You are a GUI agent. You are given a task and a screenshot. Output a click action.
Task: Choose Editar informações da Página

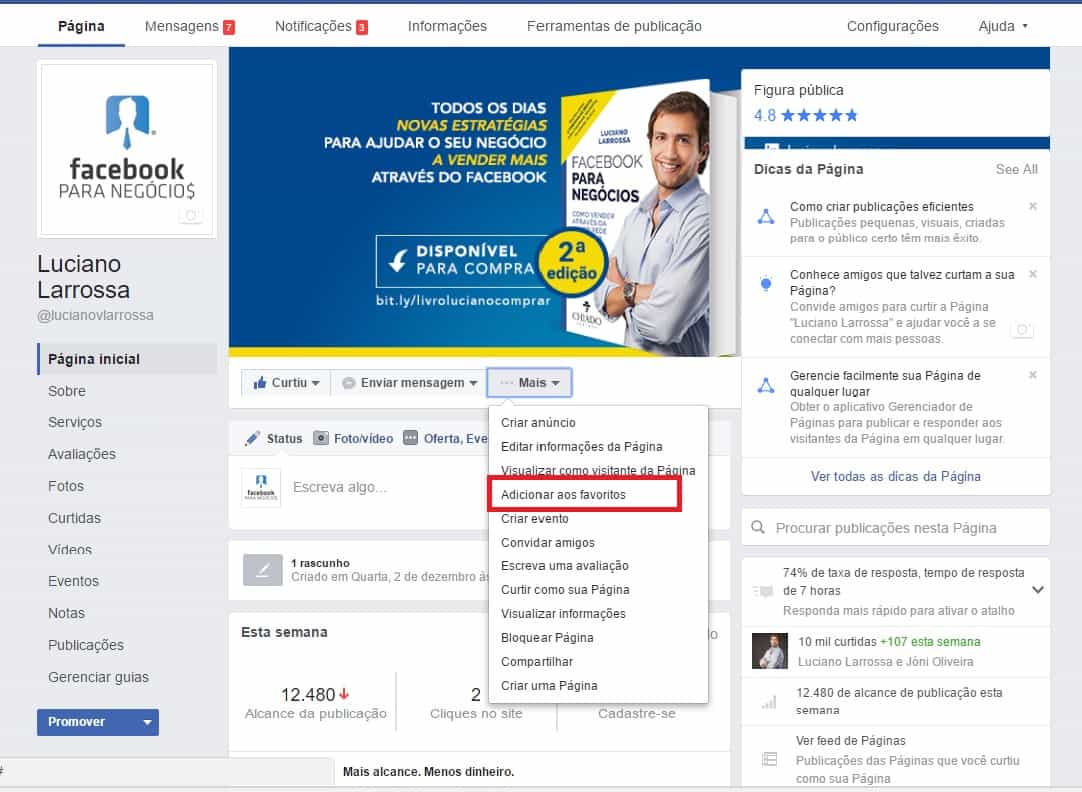click(x=581, y=447)
